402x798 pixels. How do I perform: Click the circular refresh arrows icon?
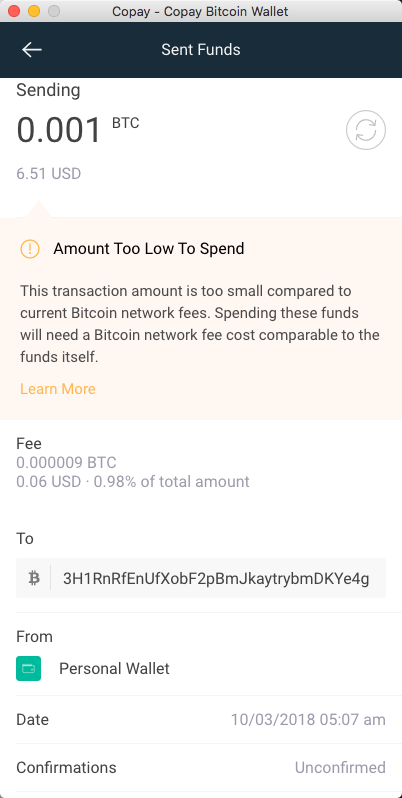(x=366, y=130)
